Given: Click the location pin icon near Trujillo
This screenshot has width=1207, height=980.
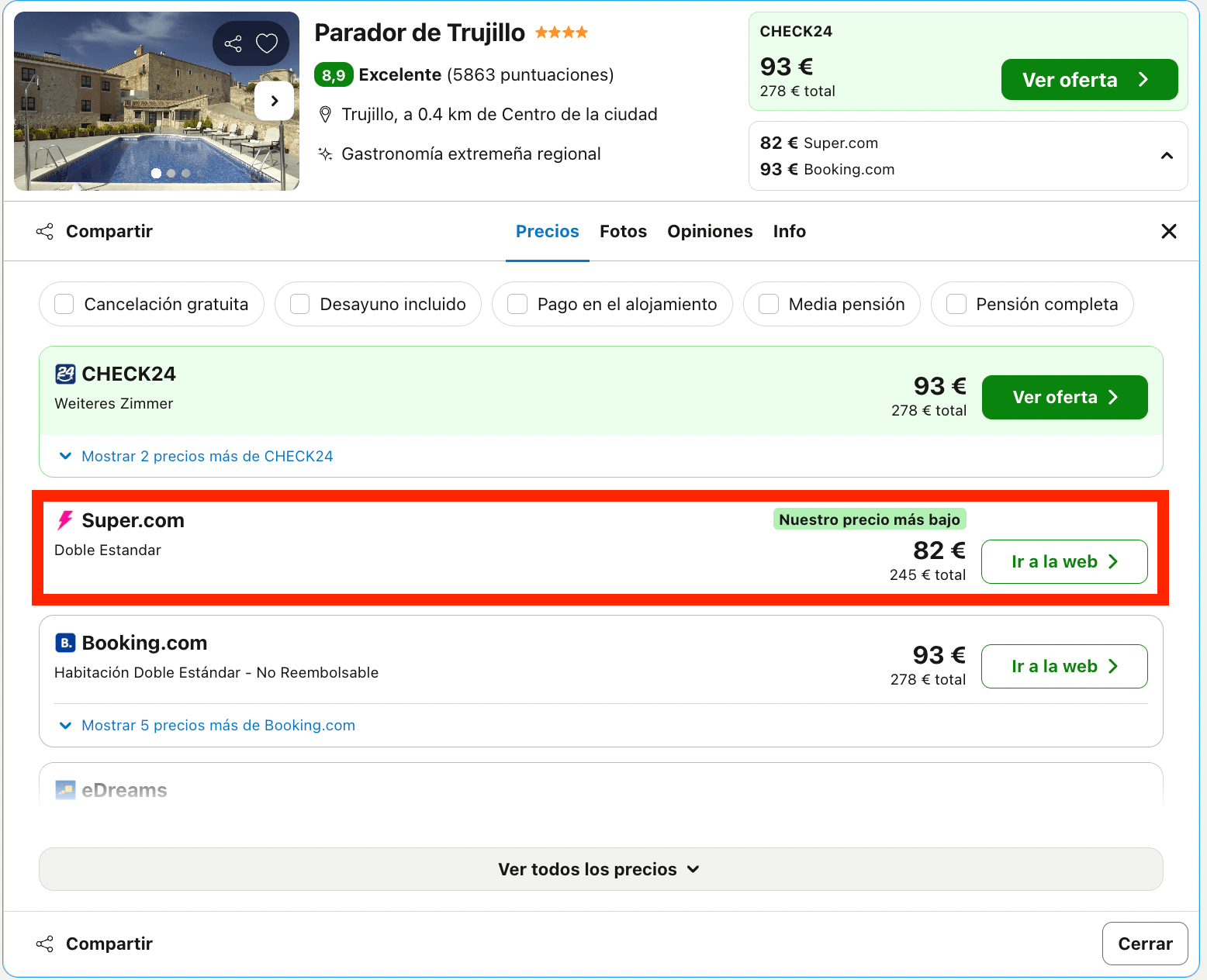Looking at the screenshot, I should click(326, 115).
